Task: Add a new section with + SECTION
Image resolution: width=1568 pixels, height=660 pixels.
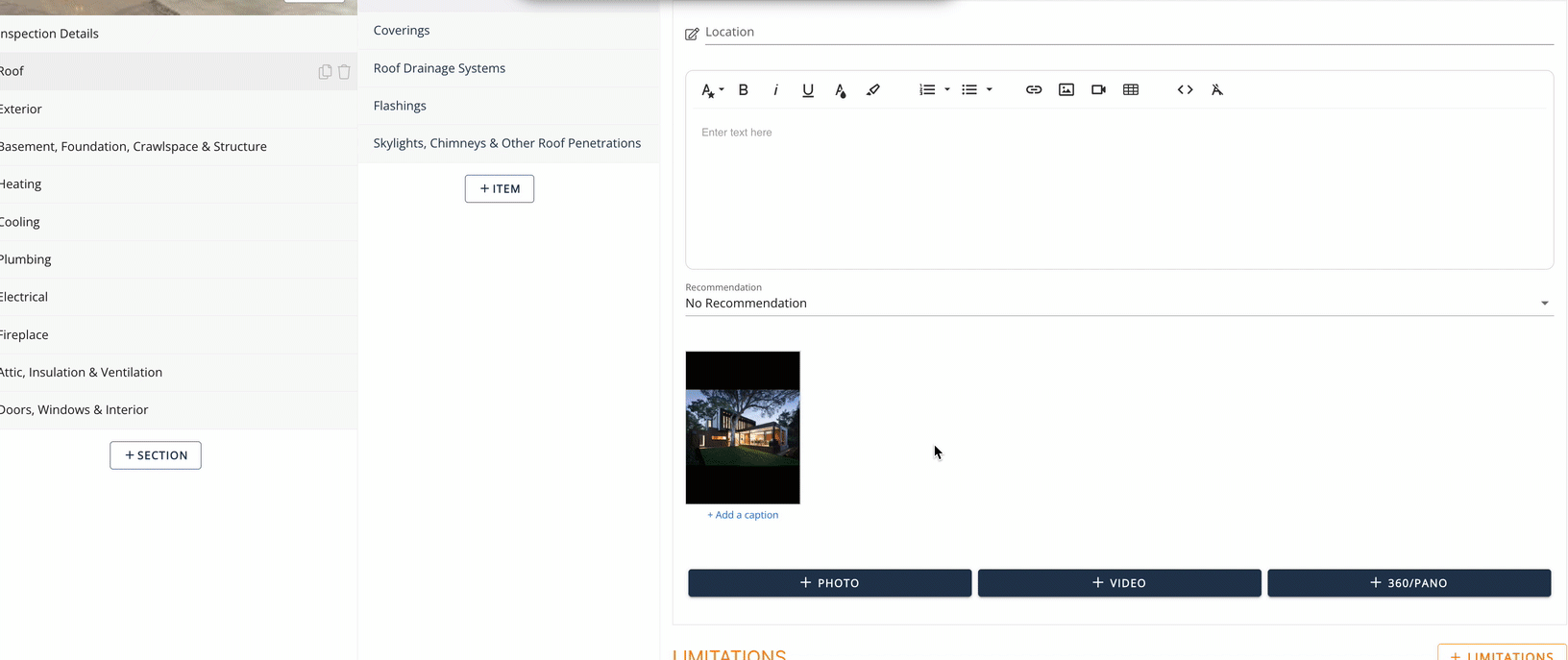Action: [156, 455]
